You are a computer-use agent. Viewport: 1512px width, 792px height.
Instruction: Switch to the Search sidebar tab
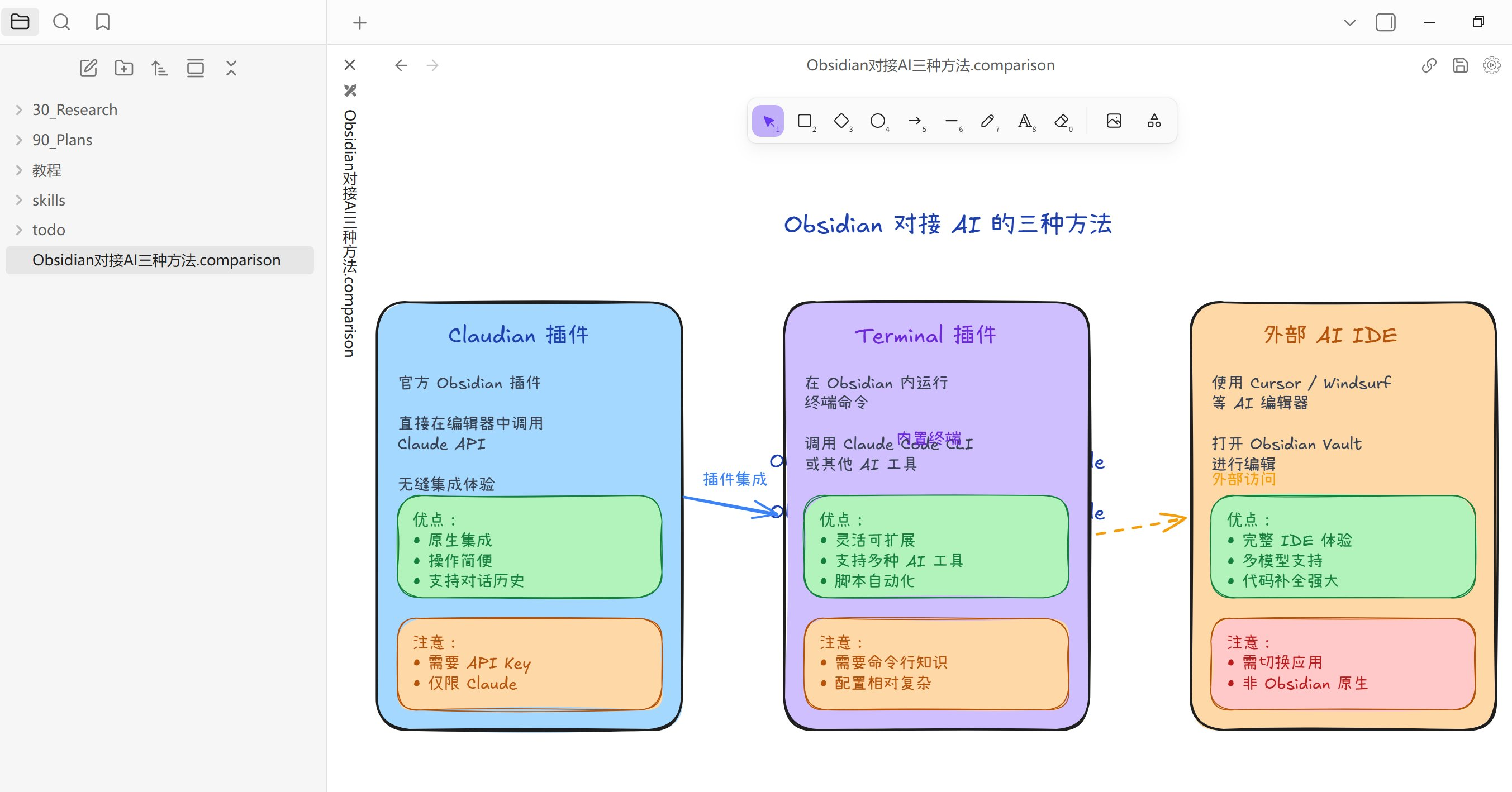[x=61, y=22]
